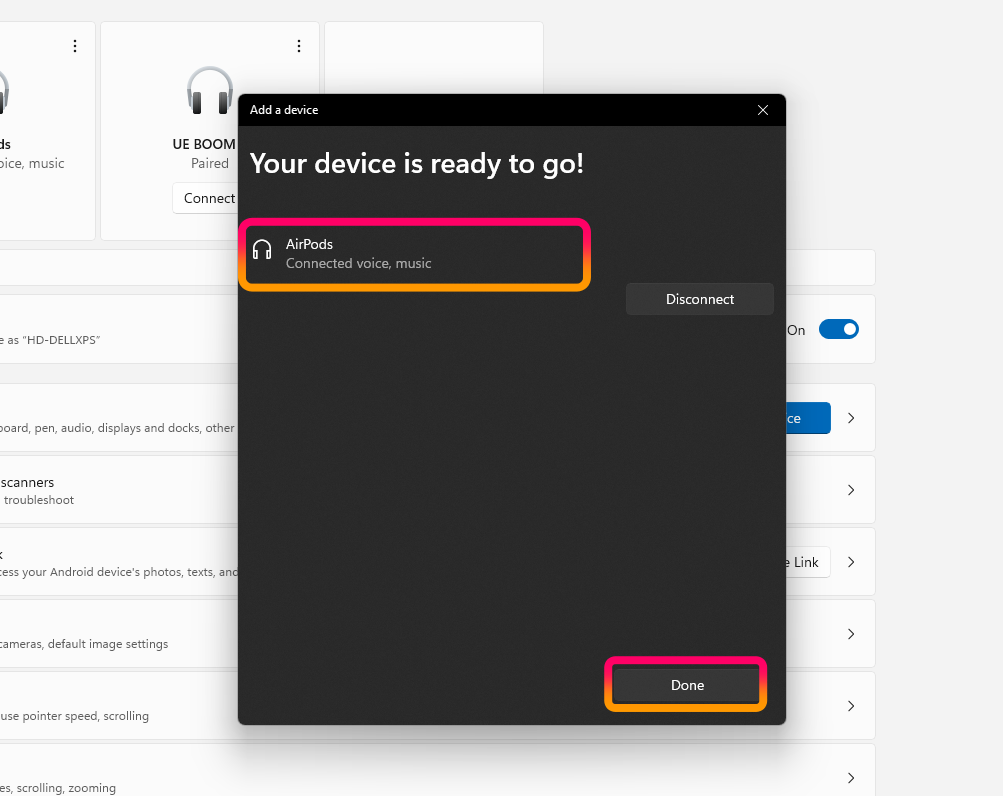Viewport: 1003px width, 796px height.
Task: Click the blue Add device button
Action: point(808,418)
